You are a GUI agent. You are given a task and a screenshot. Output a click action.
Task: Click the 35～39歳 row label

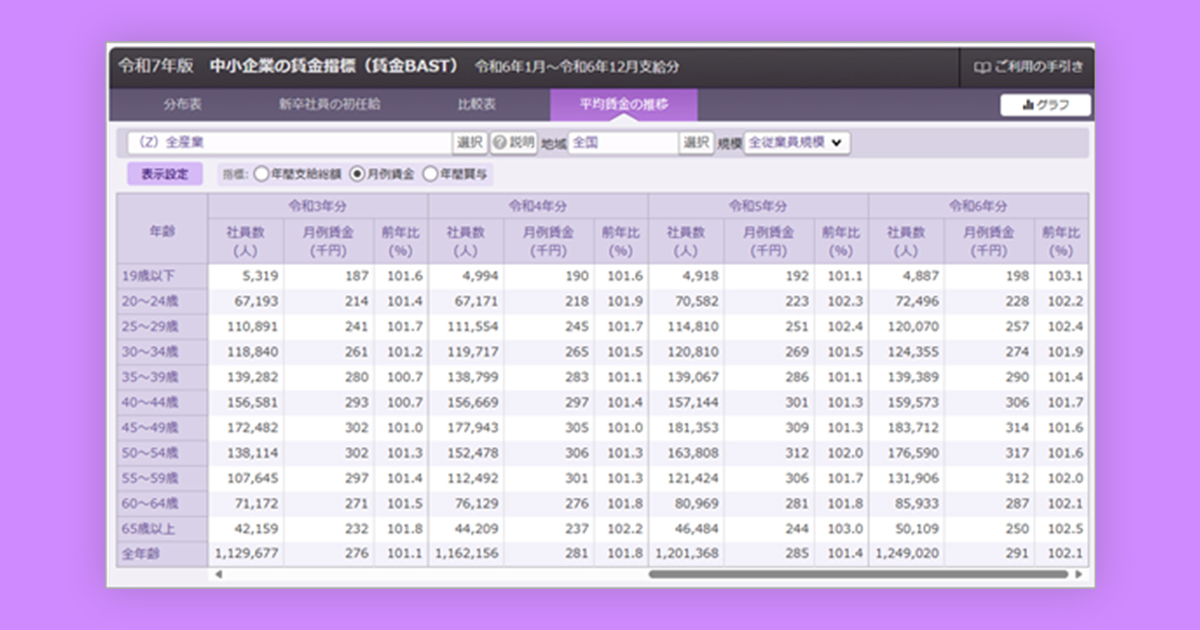coord(162,378)
